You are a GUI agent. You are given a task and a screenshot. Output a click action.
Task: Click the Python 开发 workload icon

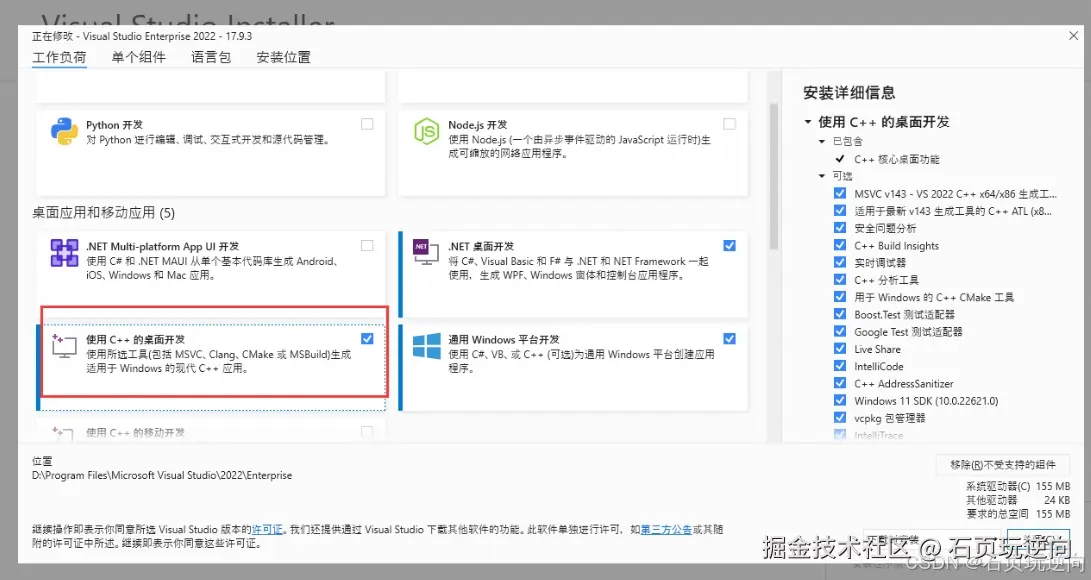pos(64,130)
